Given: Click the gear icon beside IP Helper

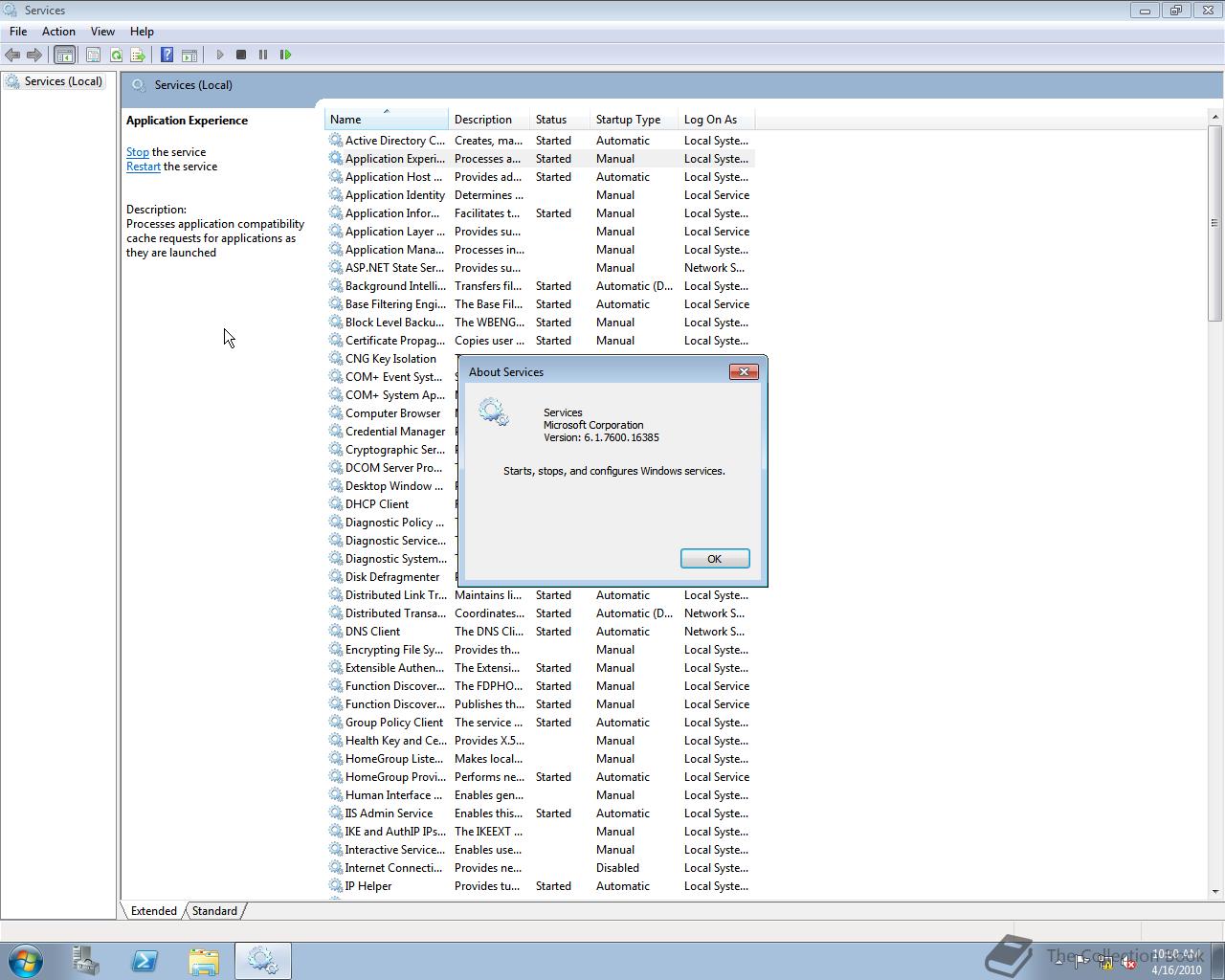Looking at the screenshot, I should [336, 885].
